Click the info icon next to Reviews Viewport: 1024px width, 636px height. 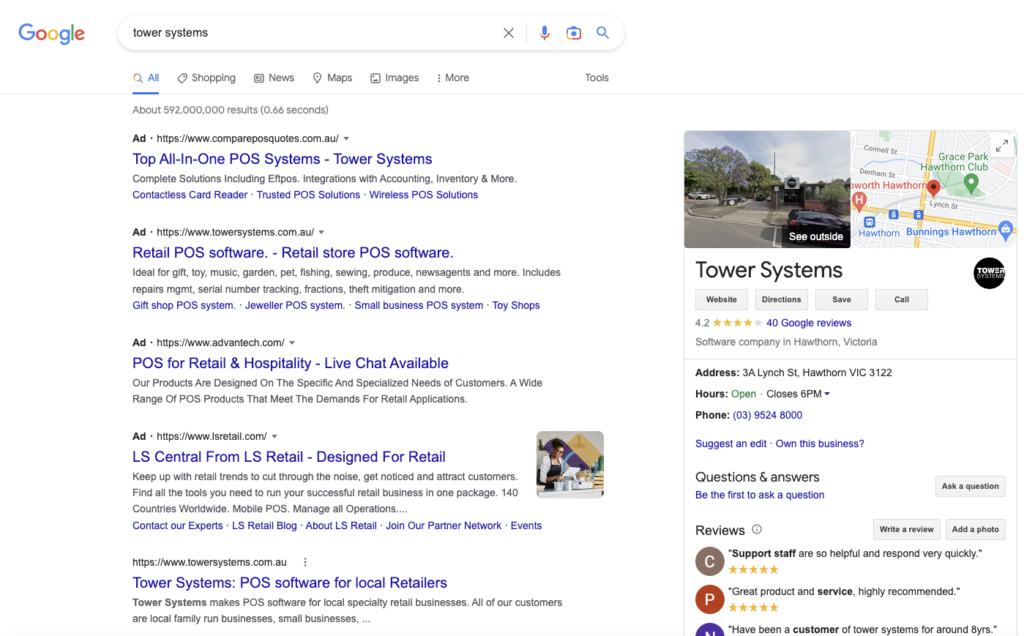(756, 530)
